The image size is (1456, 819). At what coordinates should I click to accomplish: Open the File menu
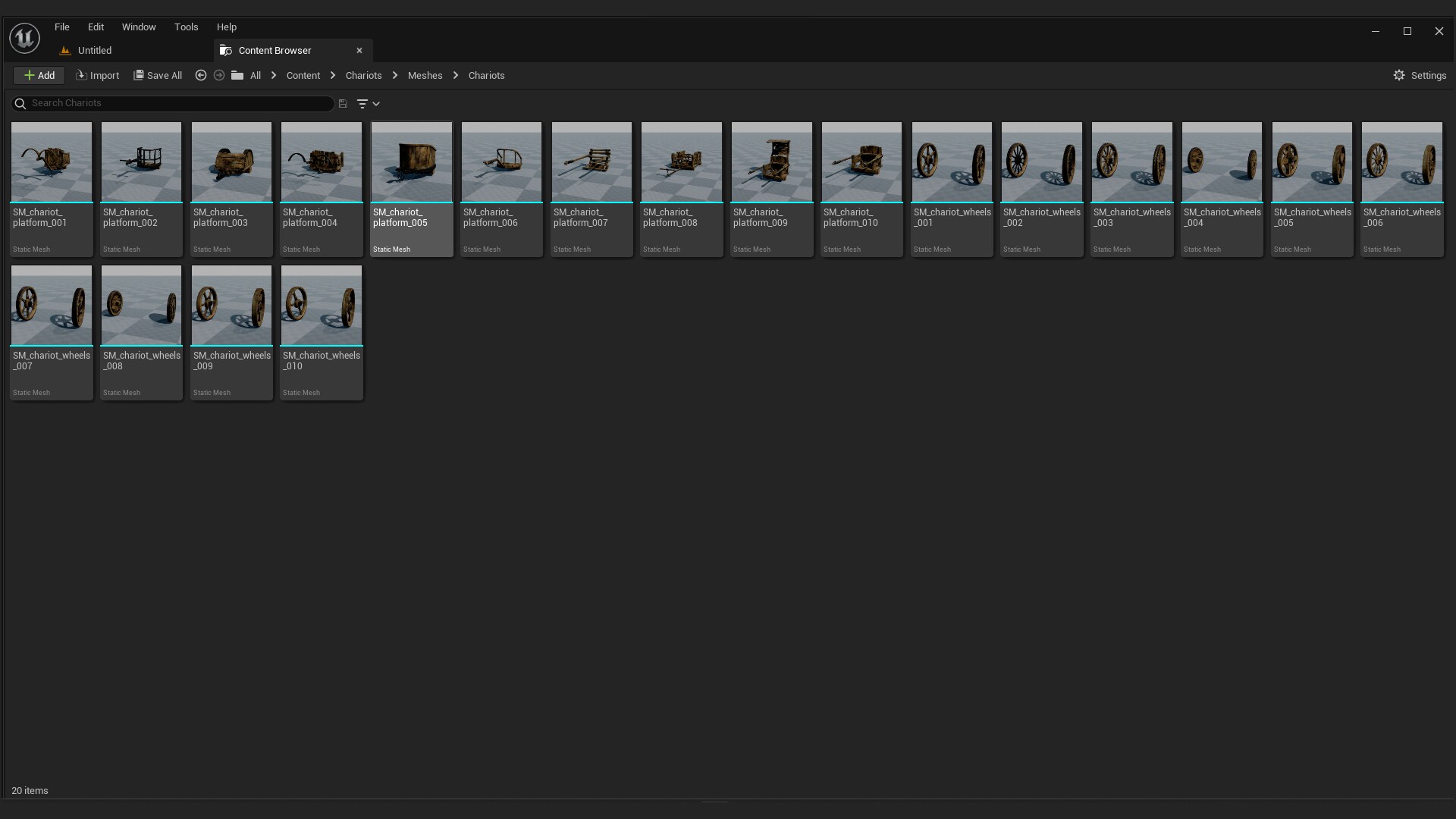[61, 27]
